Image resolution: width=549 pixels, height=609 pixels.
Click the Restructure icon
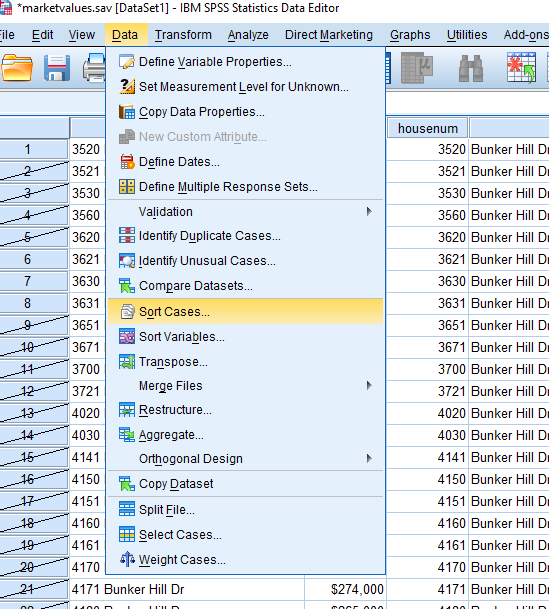[x=127, y=410]
